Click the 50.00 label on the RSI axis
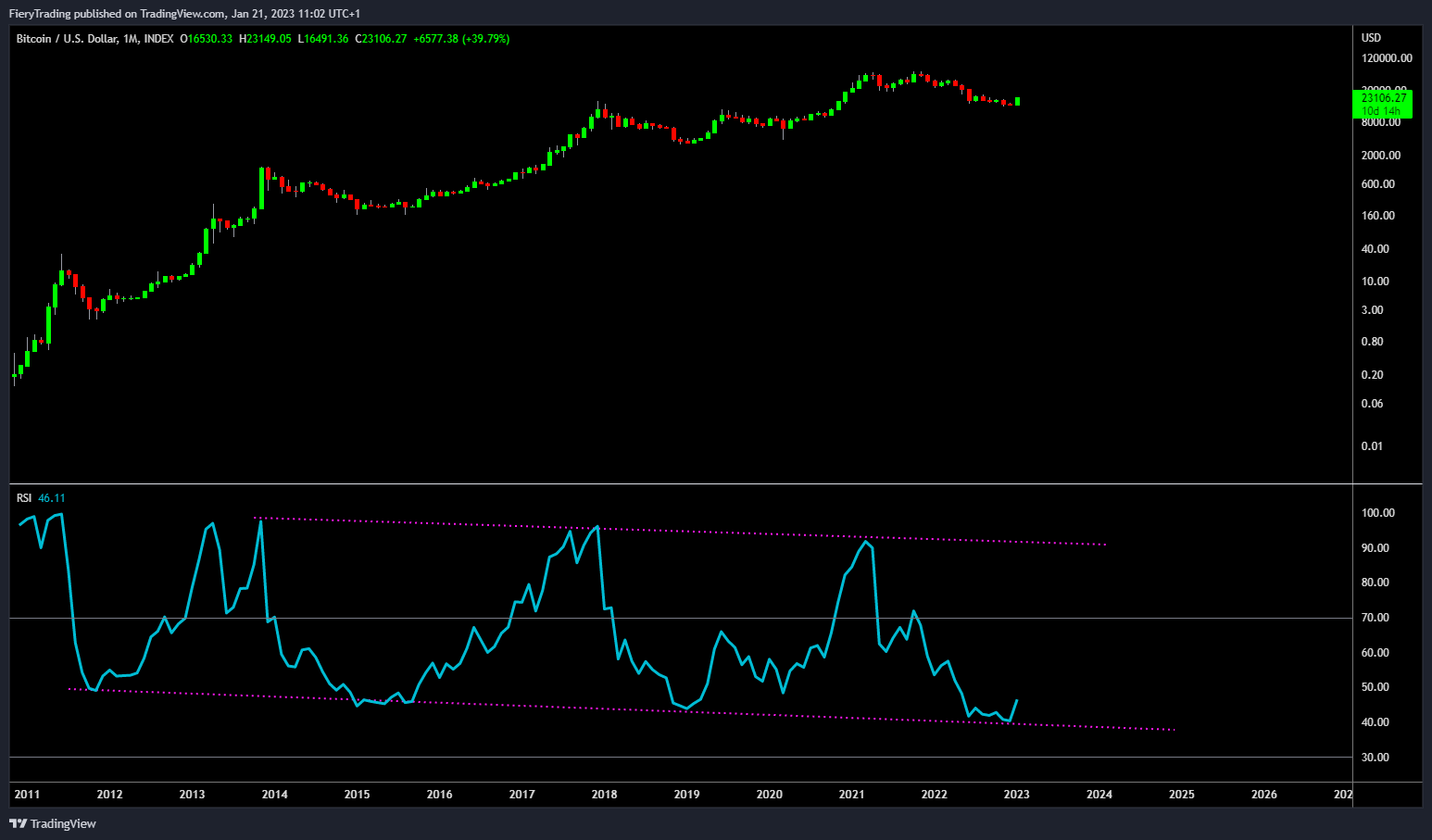Image resolution: width=1432 pixels, height=840 pixels. [x=1375, y=687]
